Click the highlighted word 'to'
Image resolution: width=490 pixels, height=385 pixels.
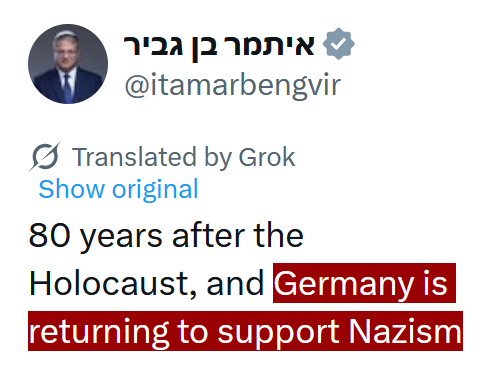click(193, 331)
